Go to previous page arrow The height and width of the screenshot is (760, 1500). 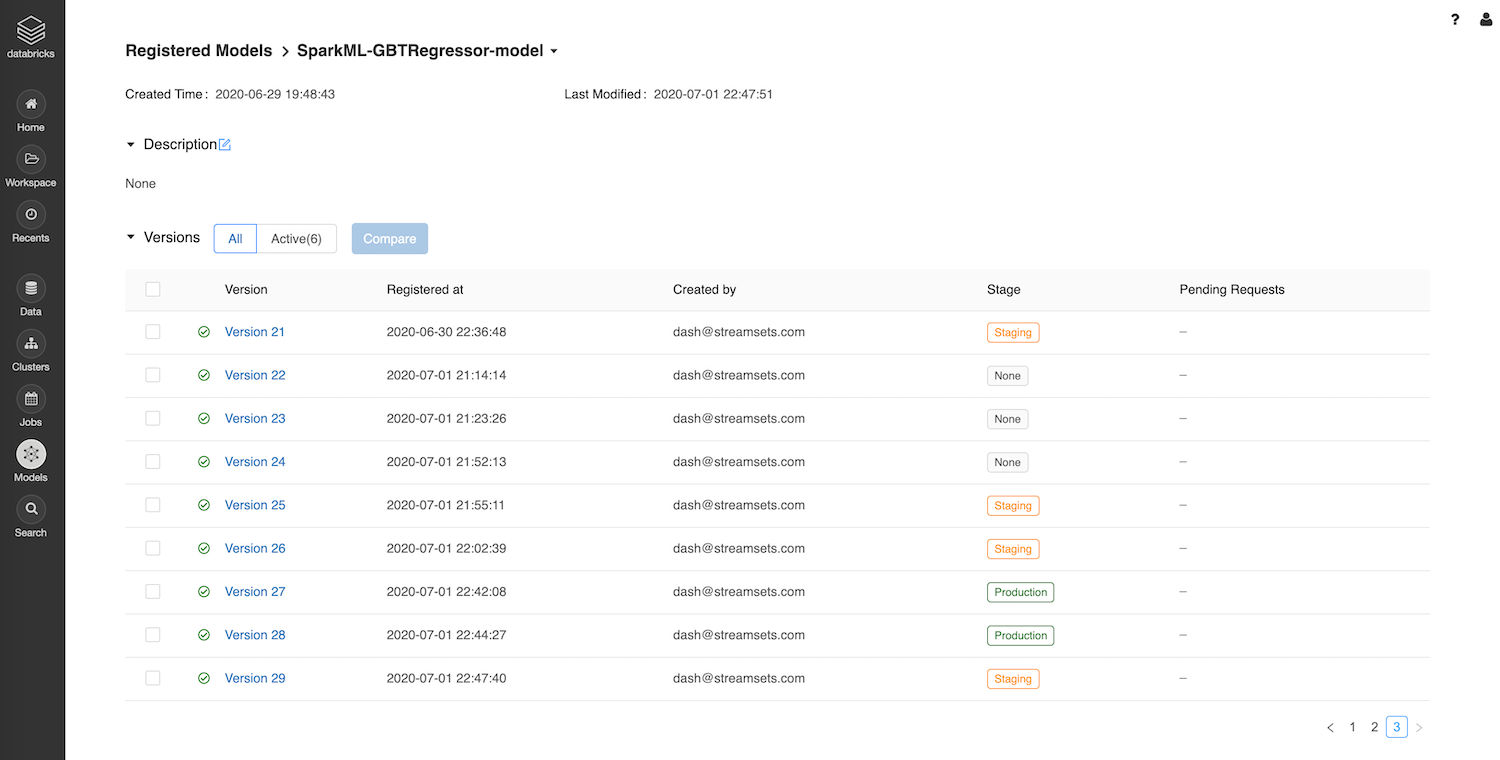tap(1330, 728)
